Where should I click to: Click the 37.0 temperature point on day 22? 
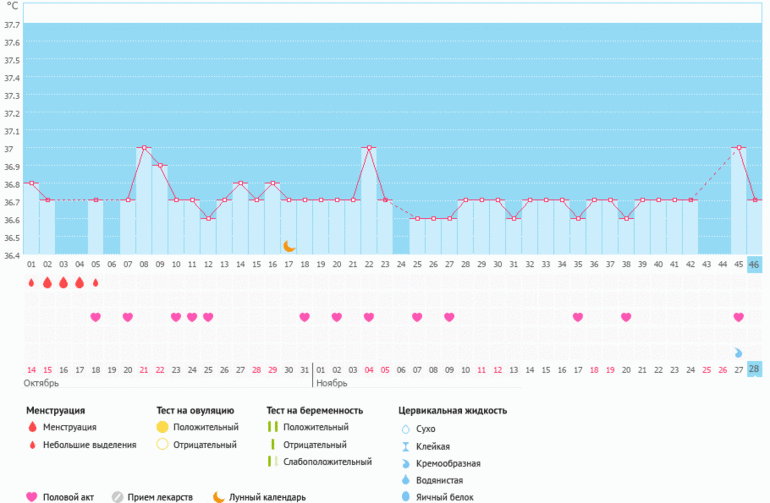369,148
